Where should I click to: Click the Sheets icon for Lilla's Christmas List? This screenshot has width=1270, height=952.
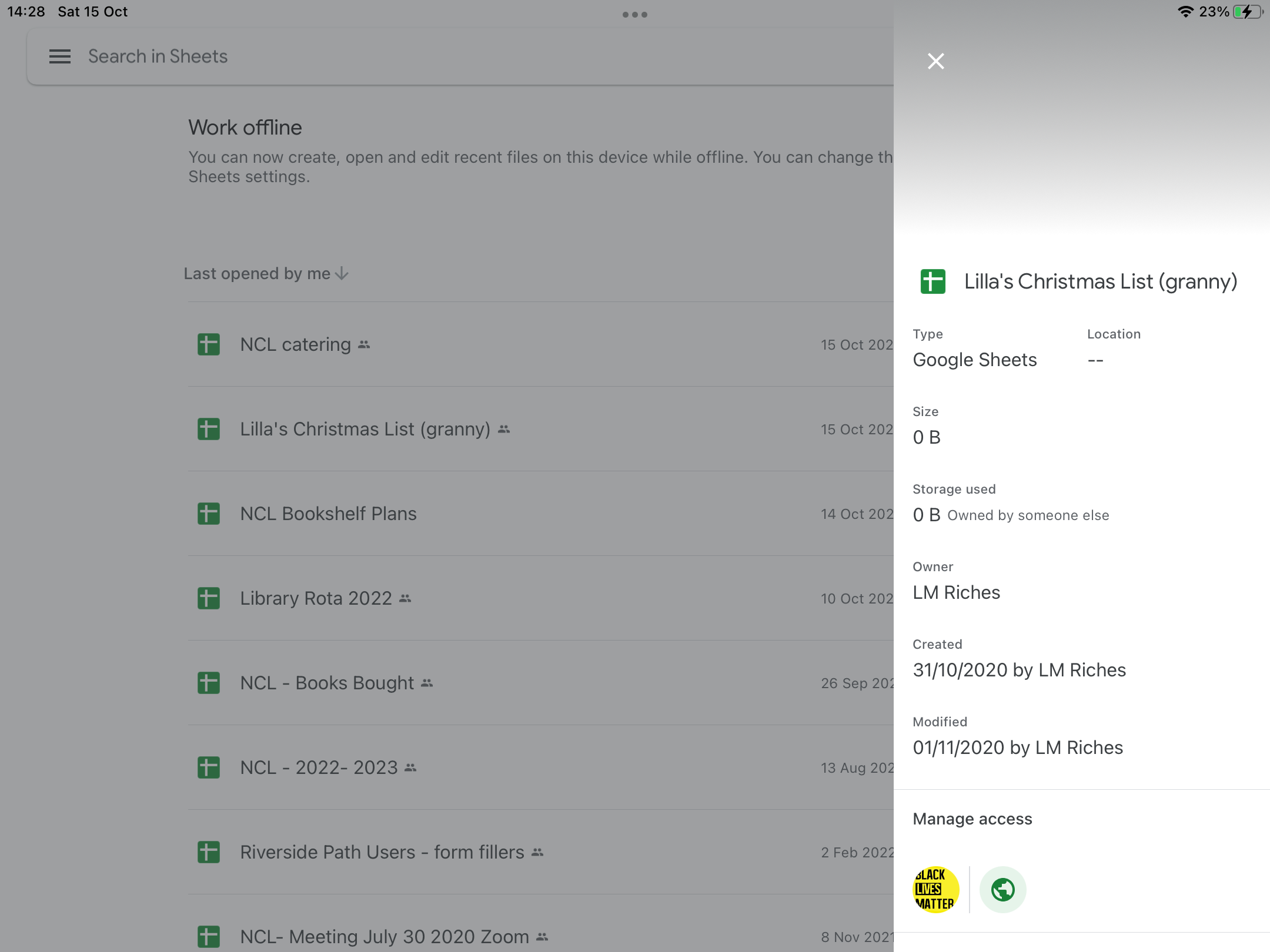pyautogui.click(x=209, y=430)
